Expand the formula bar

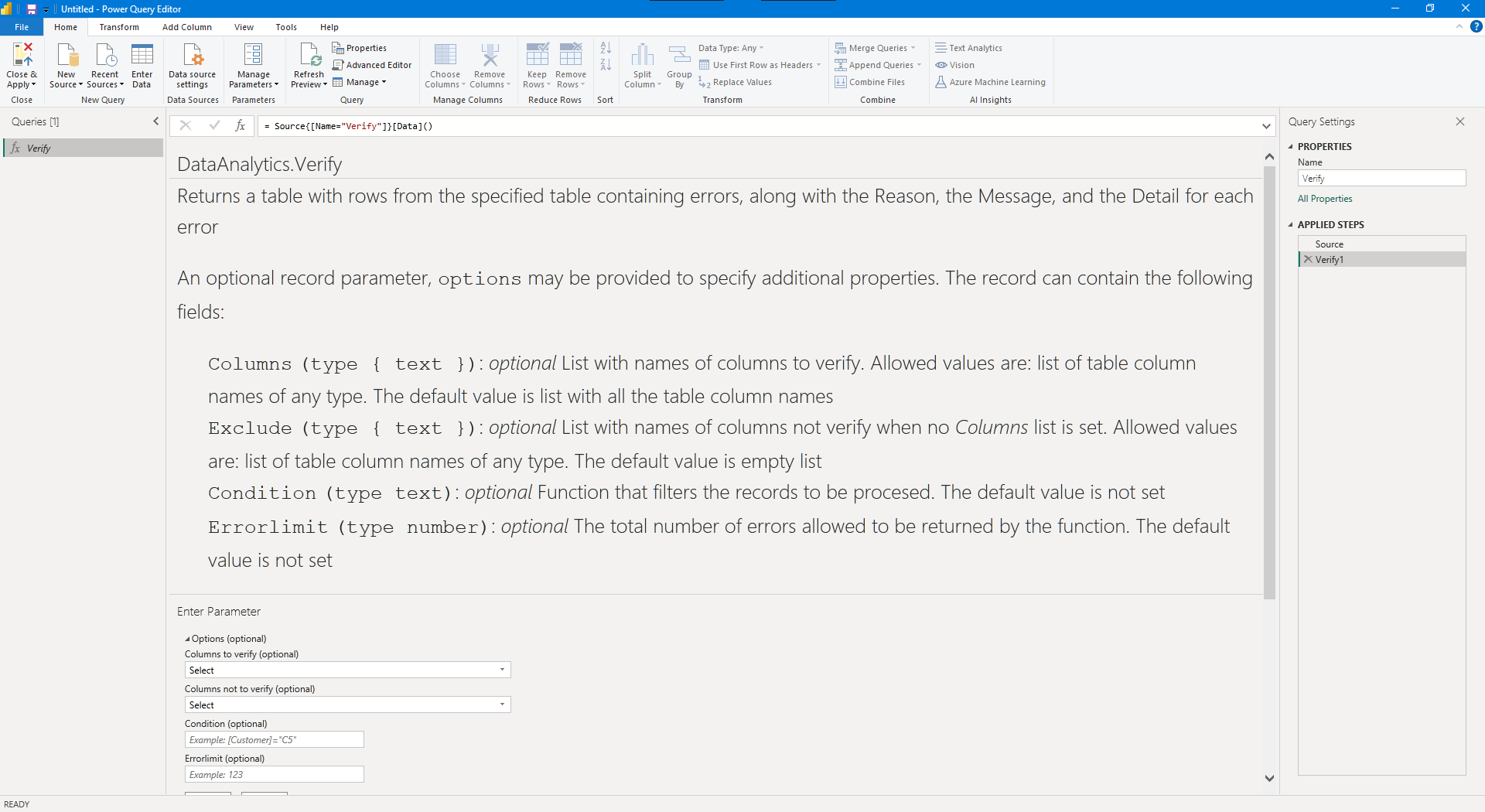(x=1266, y=126)
